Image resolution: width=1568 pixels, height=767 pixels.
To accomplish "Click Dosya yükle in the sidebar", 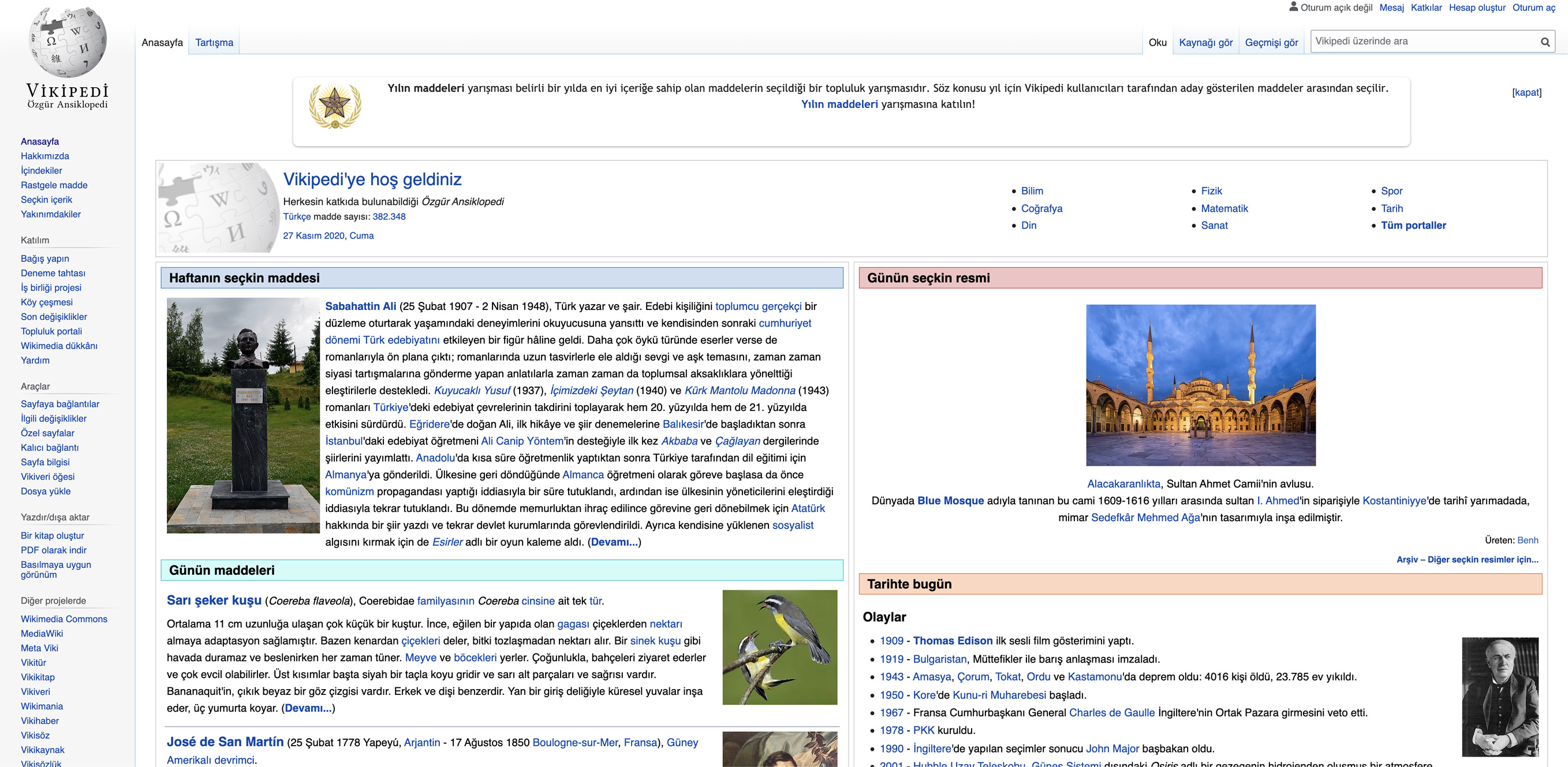I will [46, 491].
